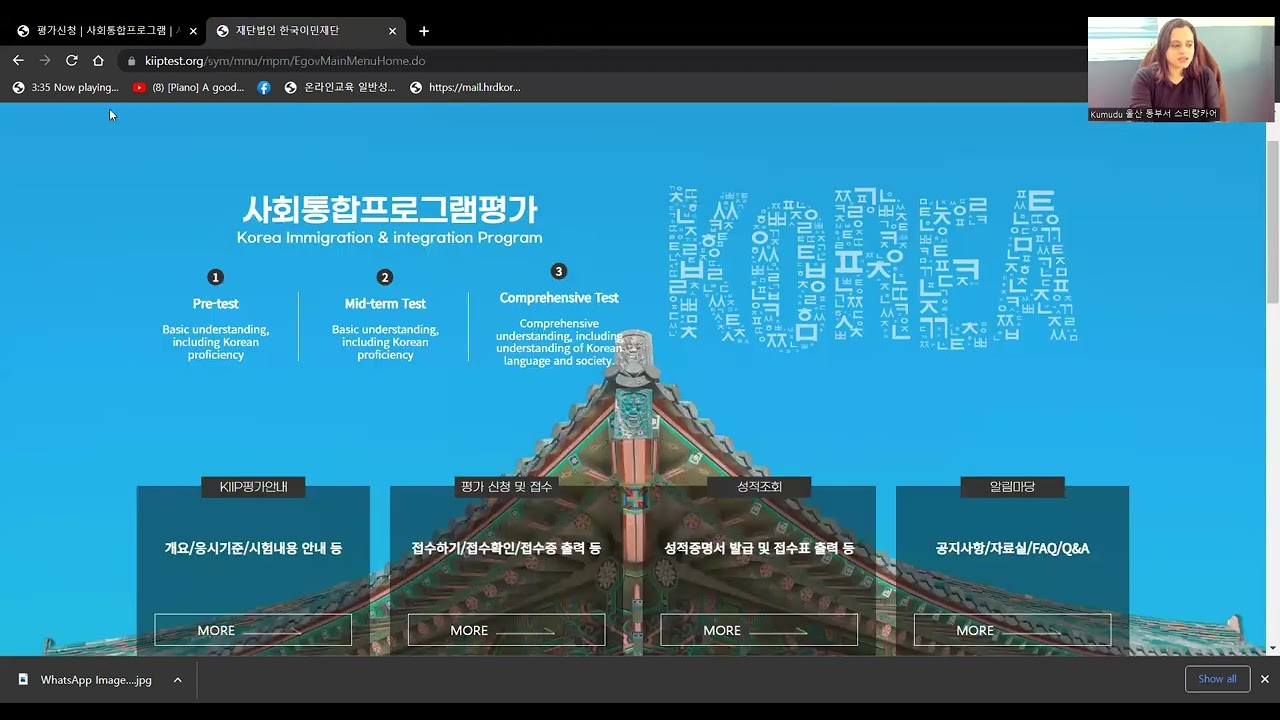The image size is (1280, 720).
Task: Select the Mid-term Test label
Action: (385, 304)
